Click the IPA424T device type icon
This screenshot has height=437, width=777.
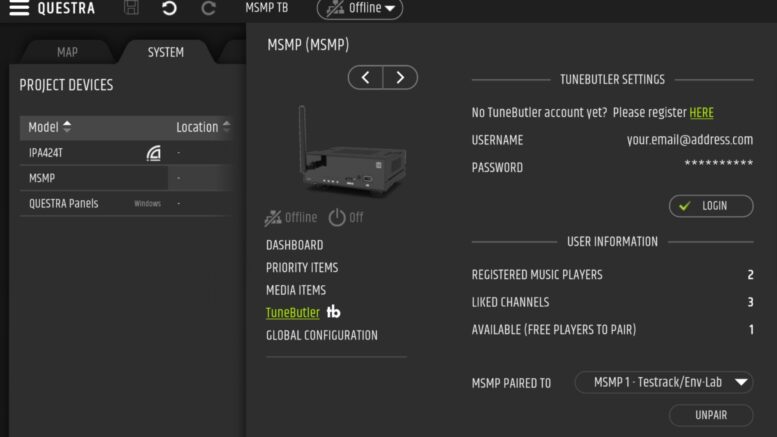(153, 153)
